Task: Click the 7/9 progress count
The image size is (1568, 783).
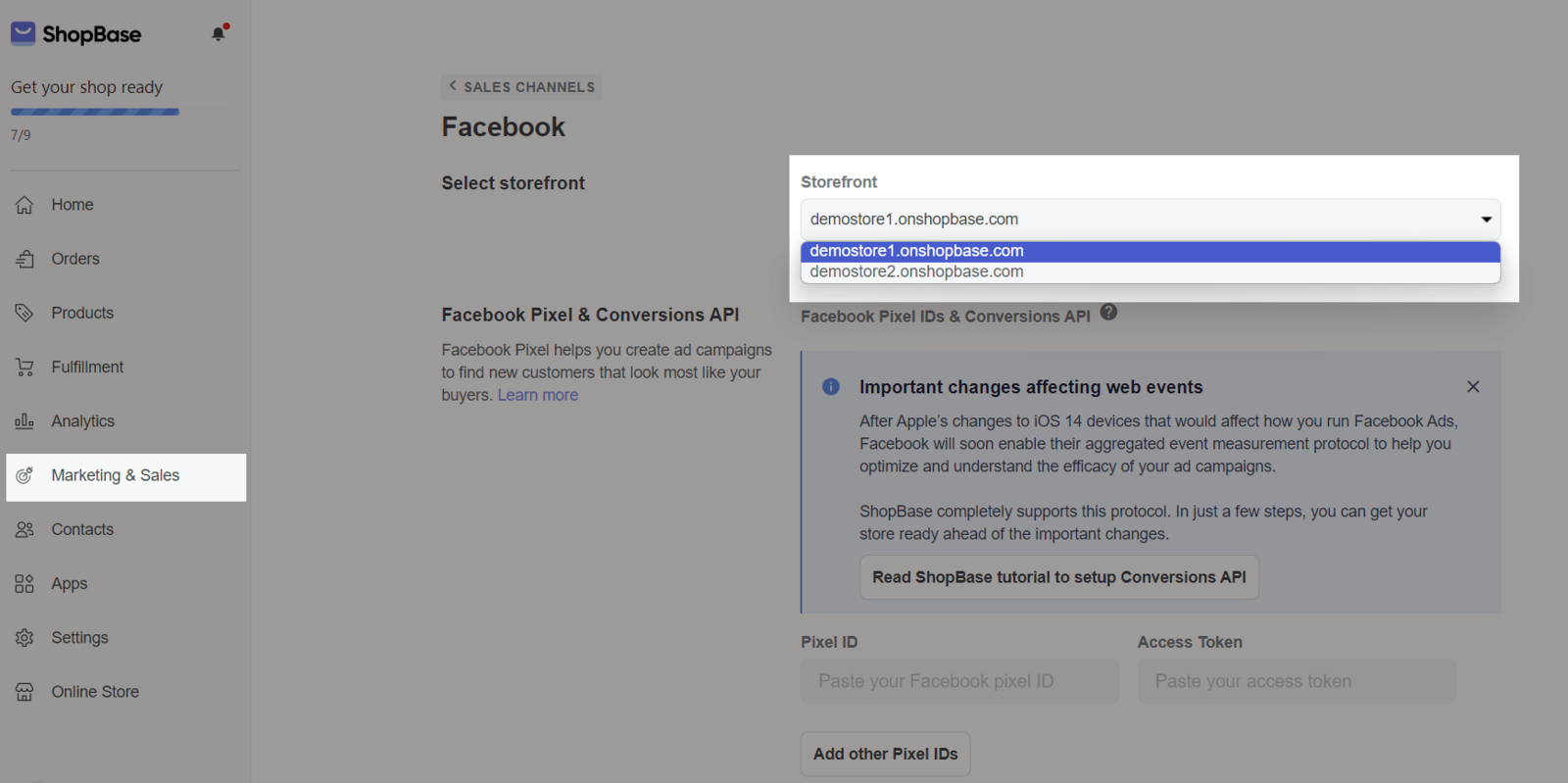Action: pyautogui.click(x=21, y=135)
